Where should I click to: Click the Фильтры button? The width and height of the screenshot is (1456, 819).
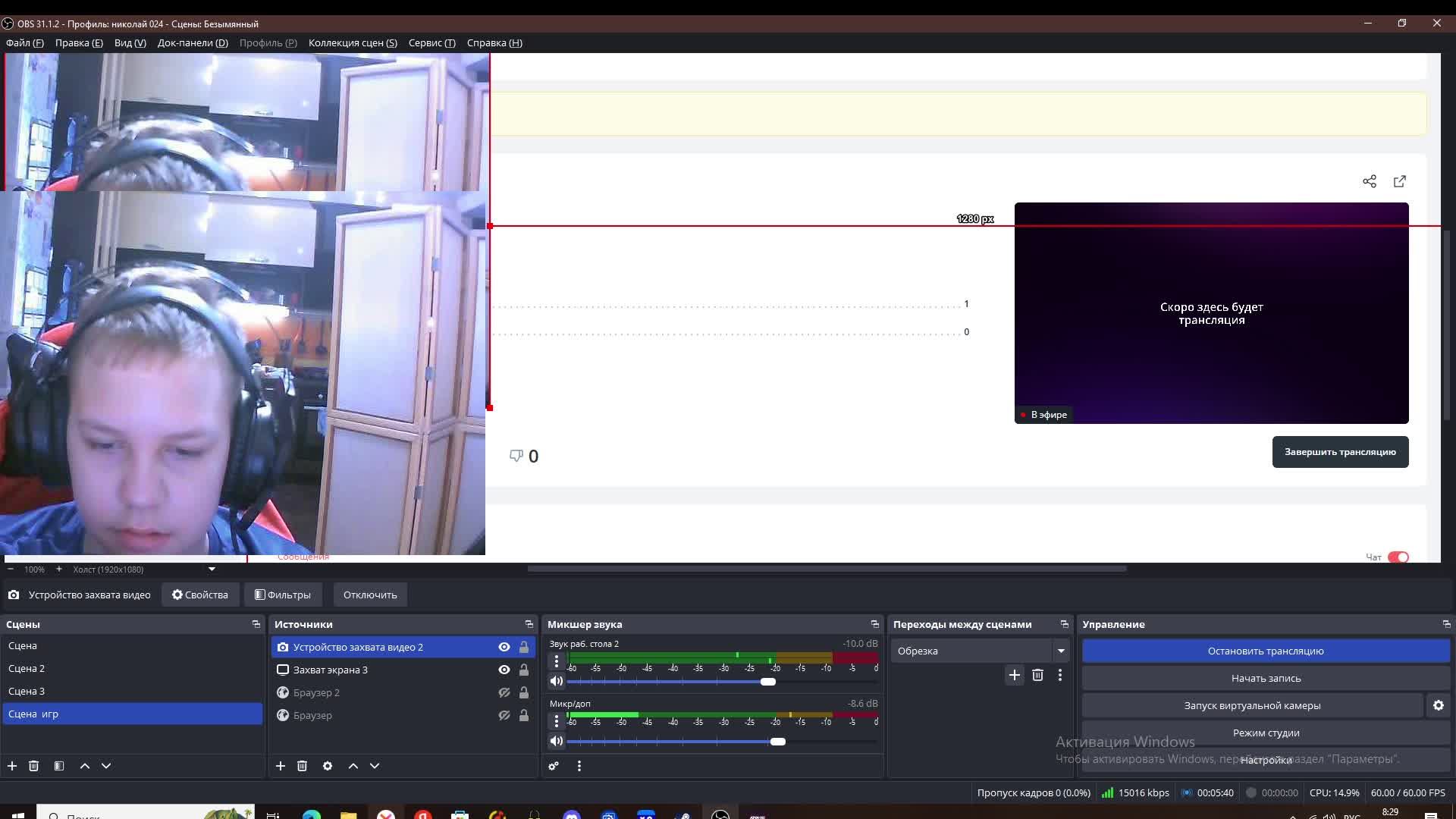283,595
